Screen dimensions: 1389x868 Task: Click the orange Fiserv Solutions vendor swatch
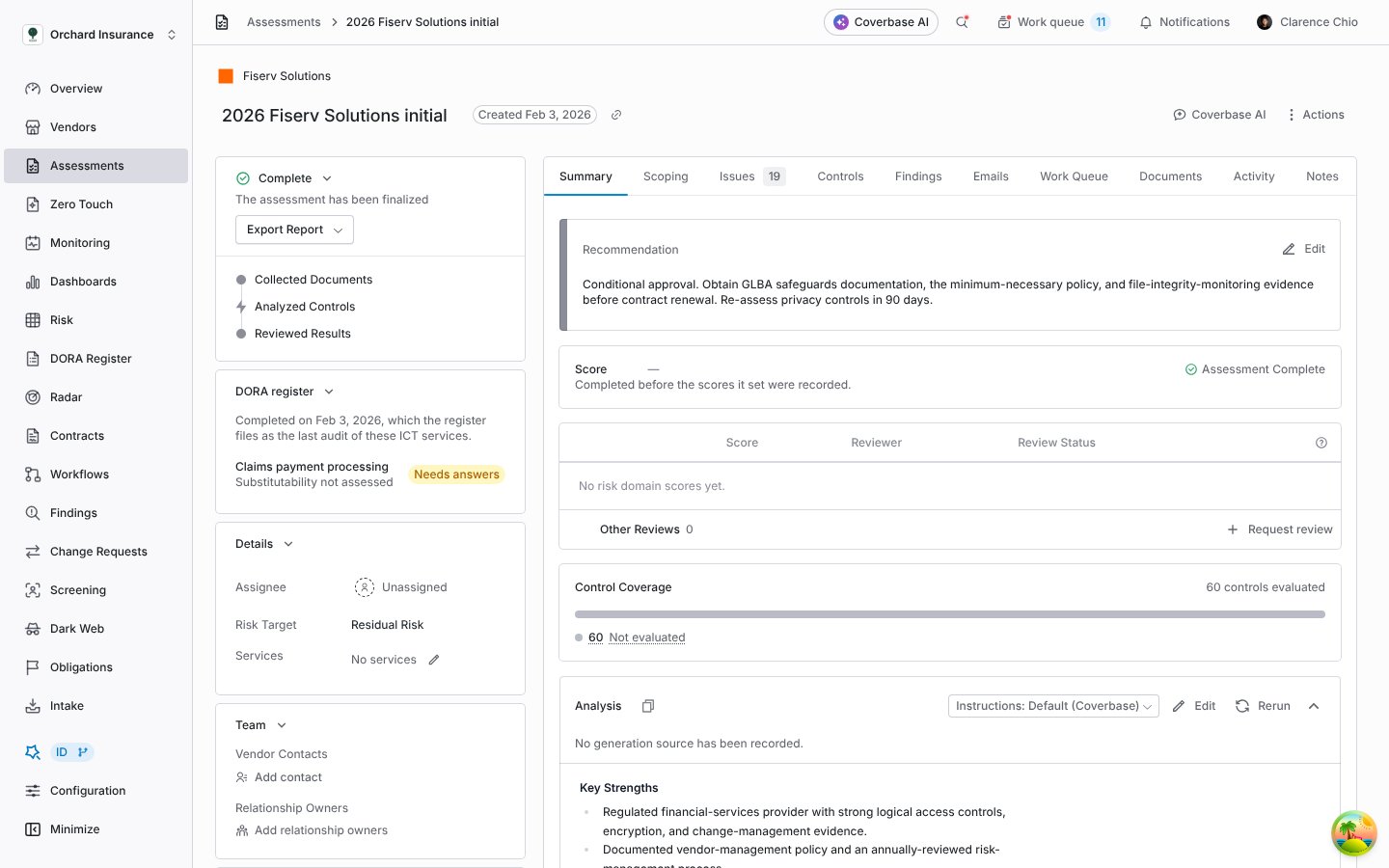click(226, 76)
